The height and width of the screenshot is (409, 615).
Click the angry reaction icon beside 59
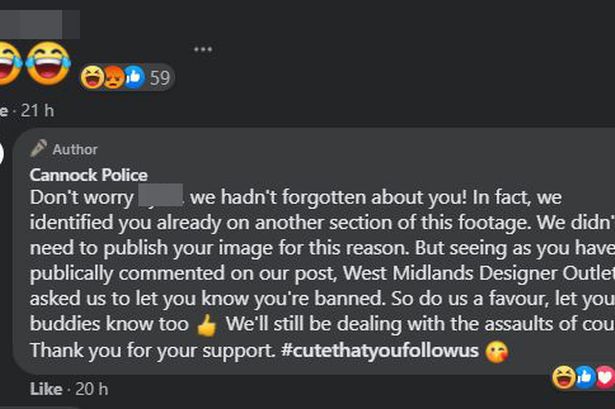[115, 77]
